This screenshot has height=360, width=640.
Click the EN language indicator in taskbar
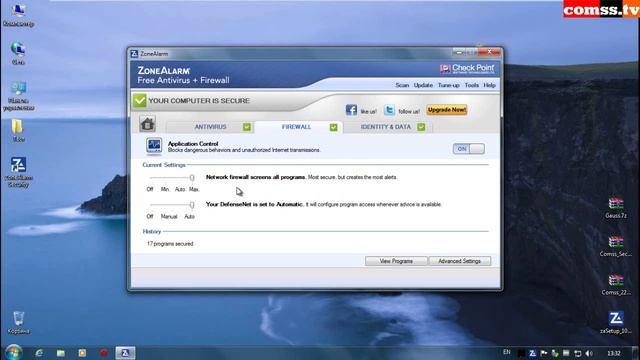click(x=507, y=352)
